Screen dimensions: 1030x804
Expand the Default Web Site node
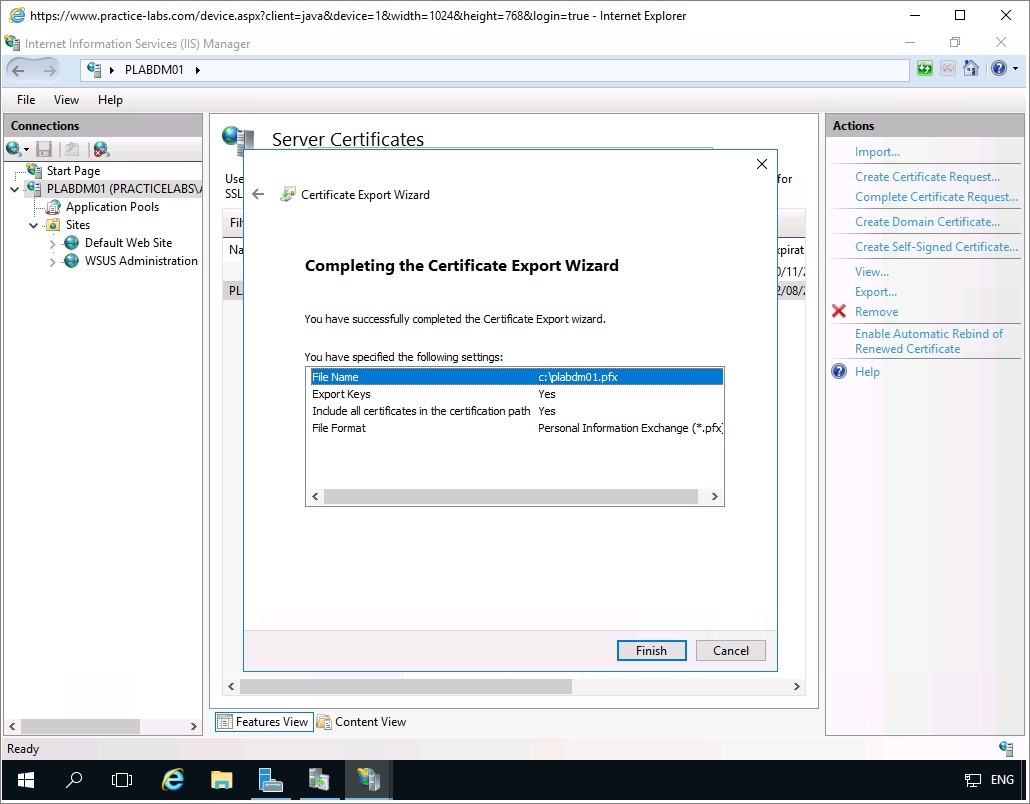click(x=53, y=243)
